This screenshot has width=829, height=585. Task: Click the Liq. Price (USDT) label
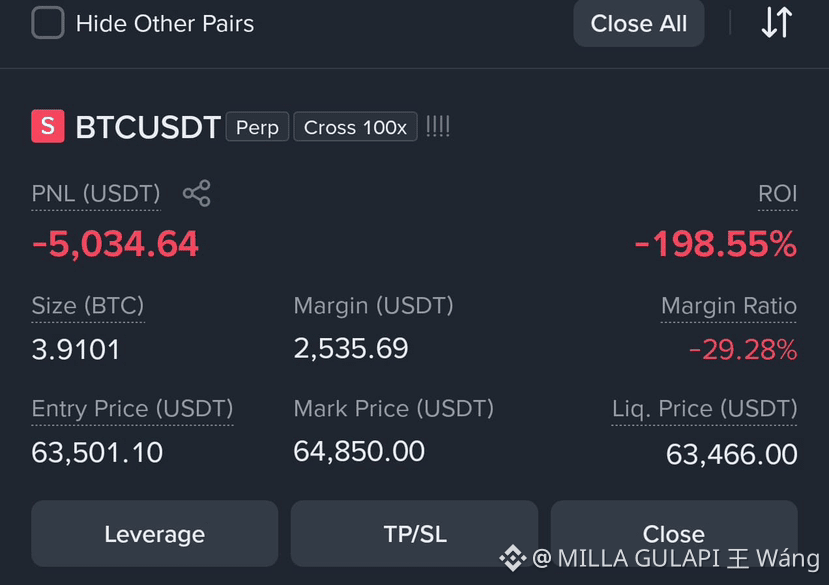click(x=704, y=409)
